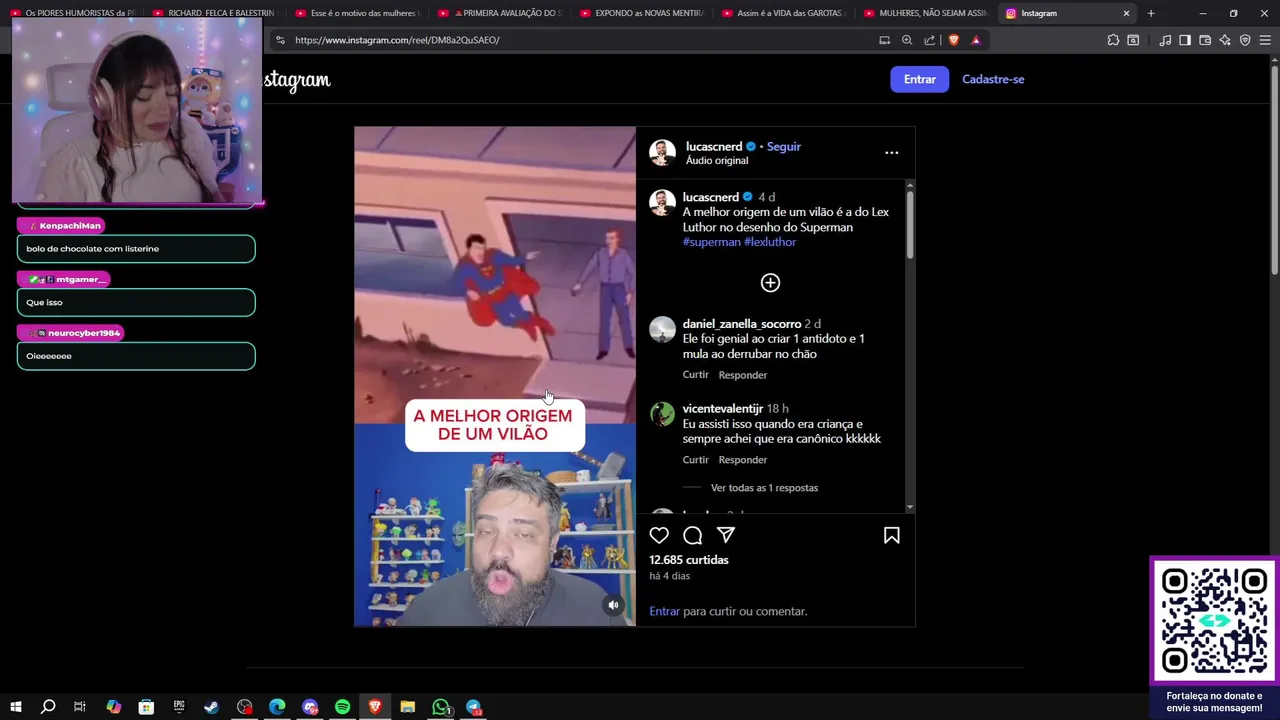Open vicentevalentijr's profile
The height and width of the screenshot is (720, 1280).
(x=723, y=409)
